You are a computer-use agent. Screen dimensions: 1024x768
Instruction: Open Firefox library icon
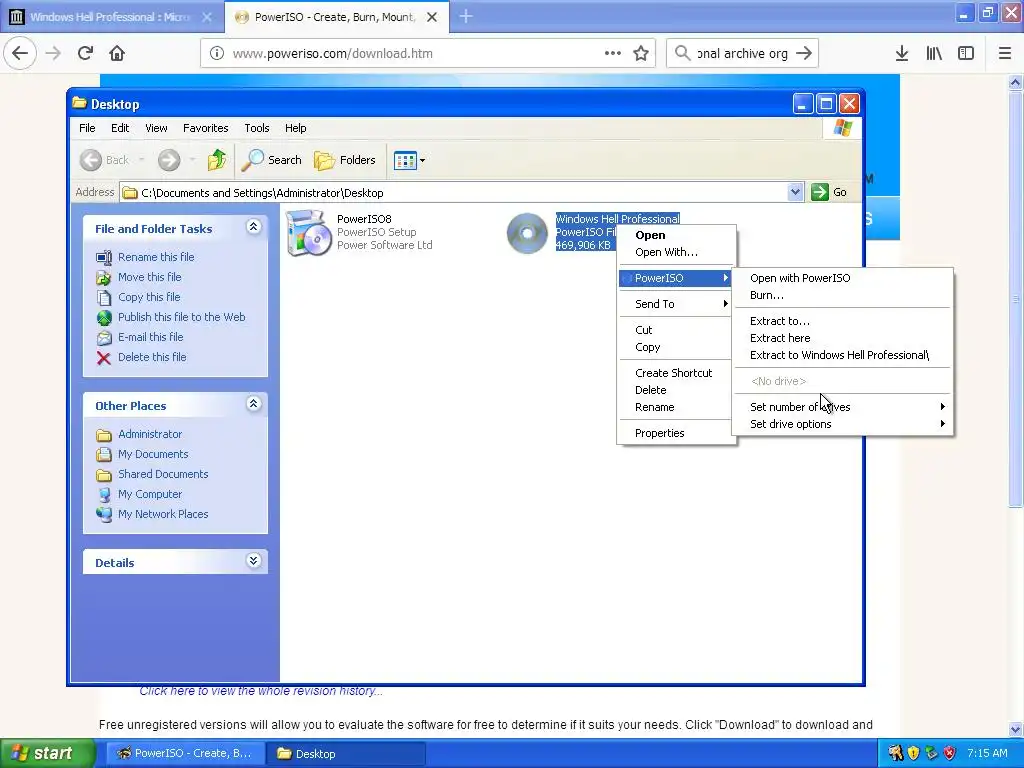click(x=934, y=53)
